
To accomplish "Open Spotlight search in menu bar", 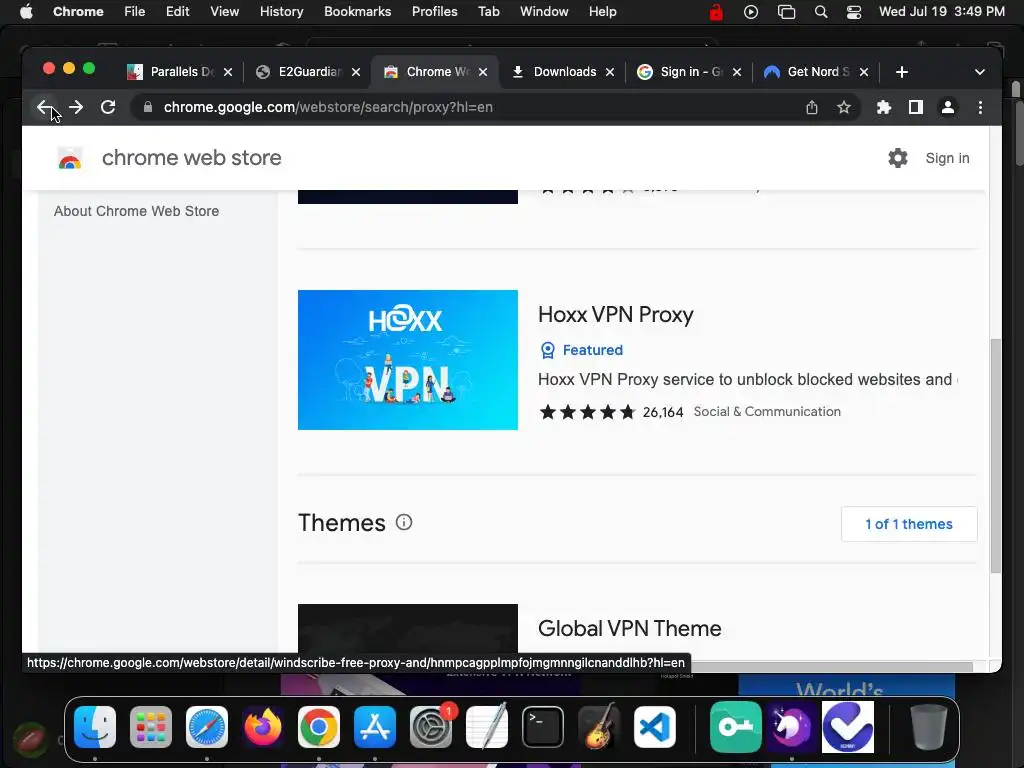I will tap(821, 12).
